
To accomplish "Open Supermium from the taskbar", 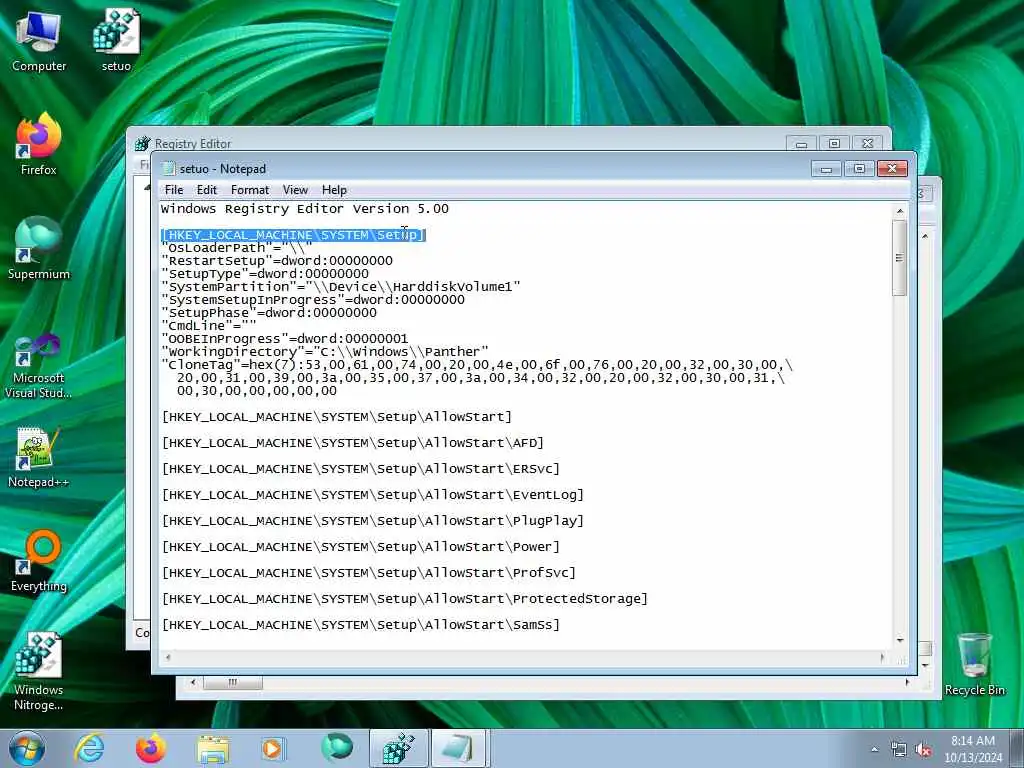I will click(336, 748).
